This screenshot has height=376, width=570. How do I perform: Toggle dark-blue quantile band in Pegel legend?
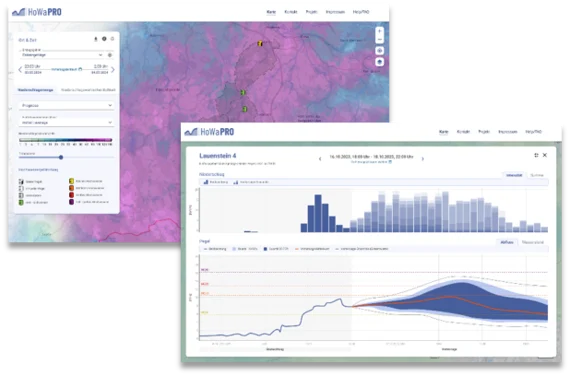[x=276, y=249]
